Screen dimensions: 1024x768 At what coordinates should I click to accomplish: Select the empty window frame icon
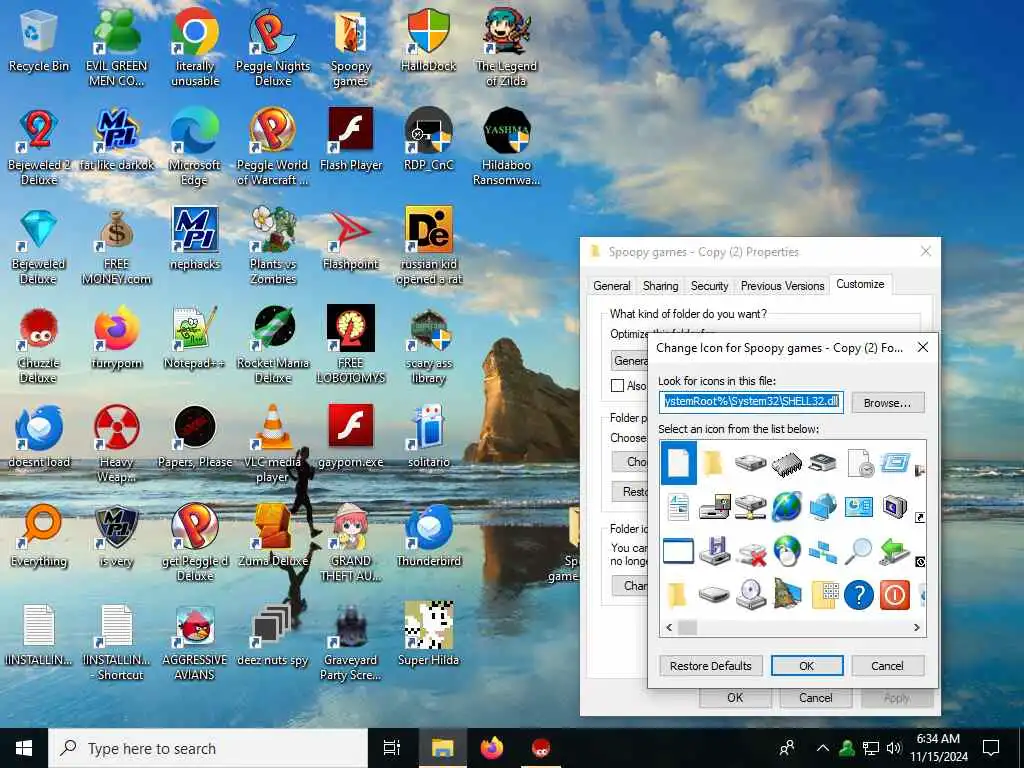[x=679, y=551]
